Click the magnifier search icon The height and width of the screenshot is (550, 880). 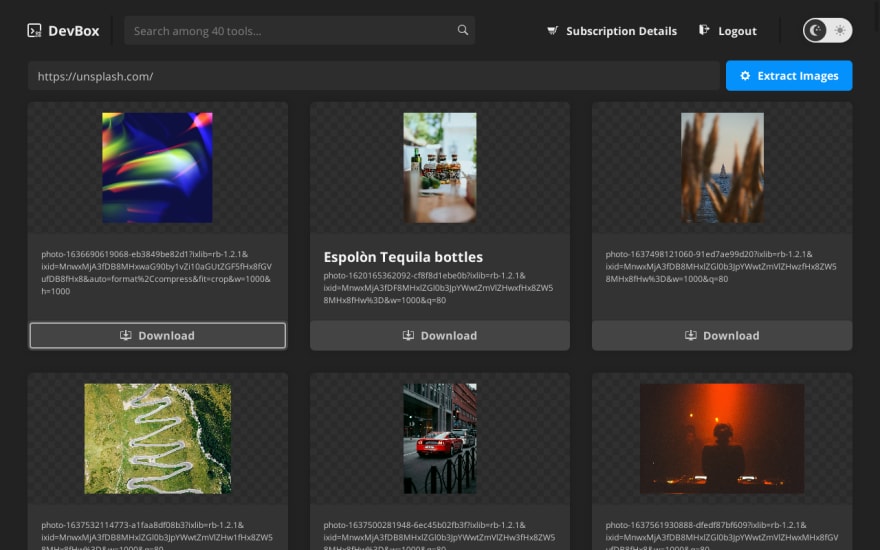(462, 30)
